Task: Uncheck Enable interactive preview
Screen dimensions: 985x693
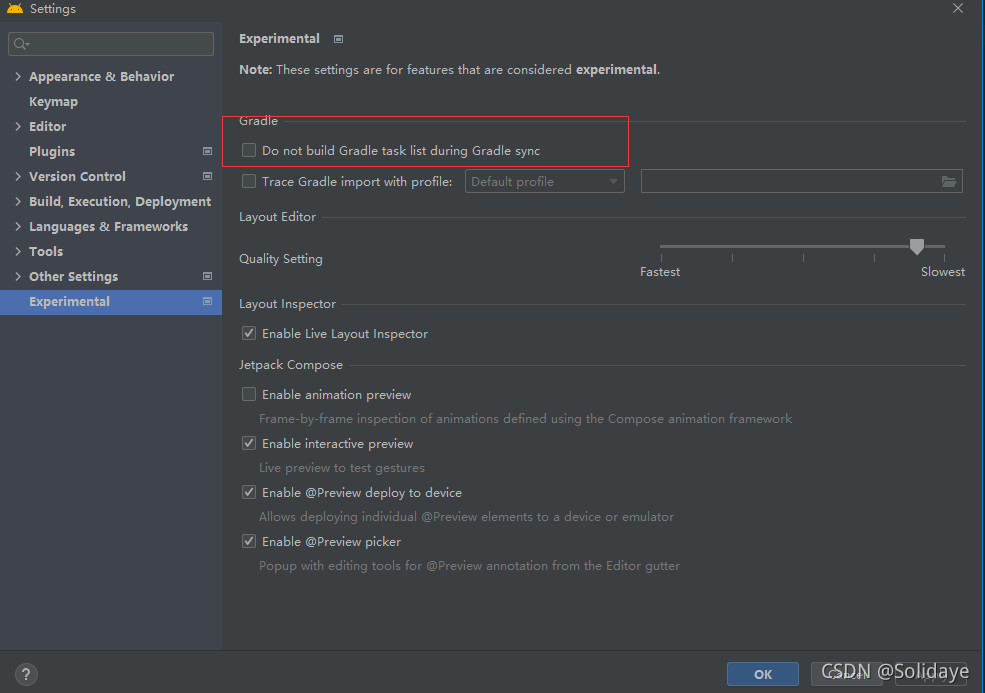Action: point(249,443)
